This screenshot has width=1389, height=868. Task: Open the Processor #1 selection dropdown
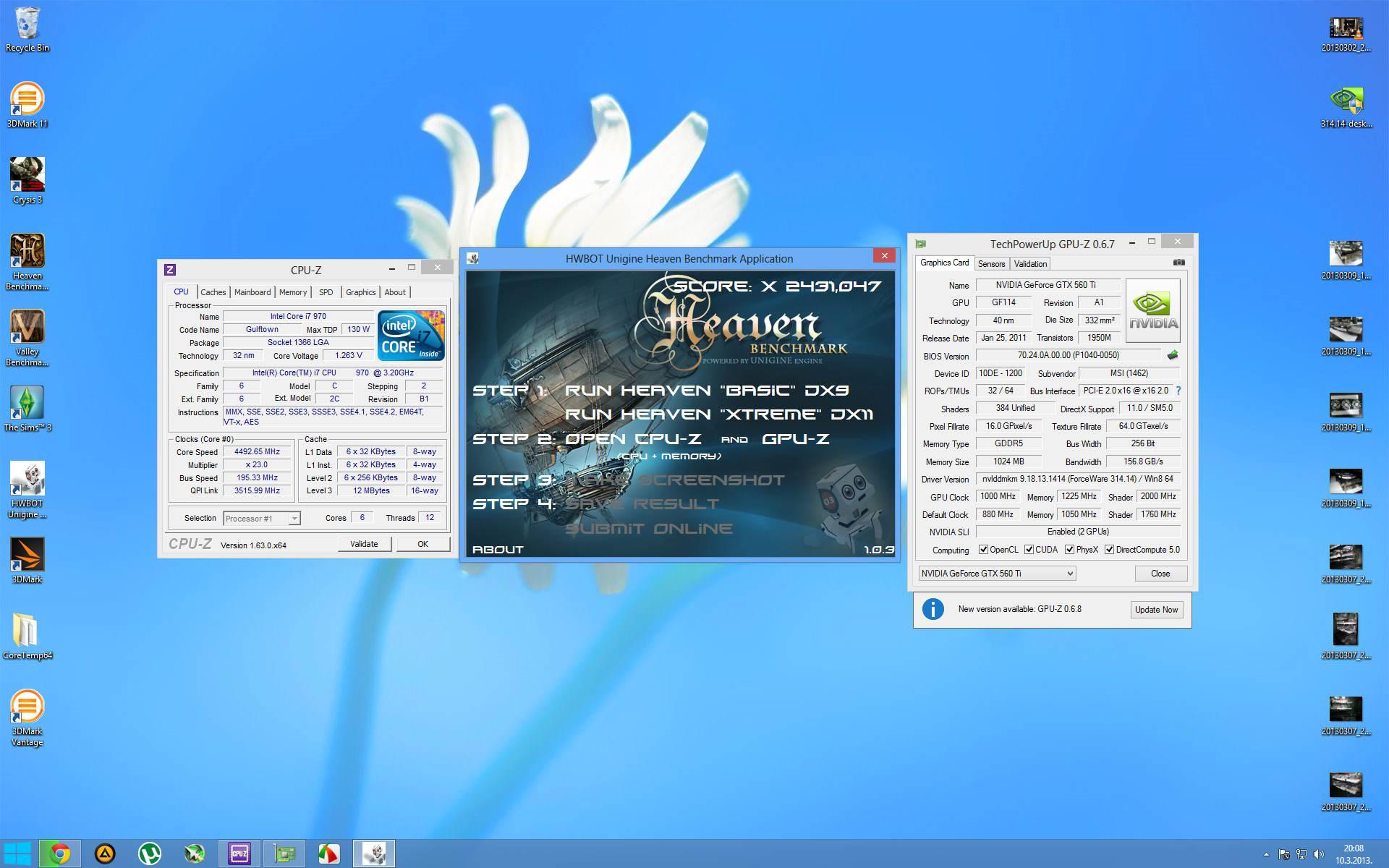(x=261, y=518)
